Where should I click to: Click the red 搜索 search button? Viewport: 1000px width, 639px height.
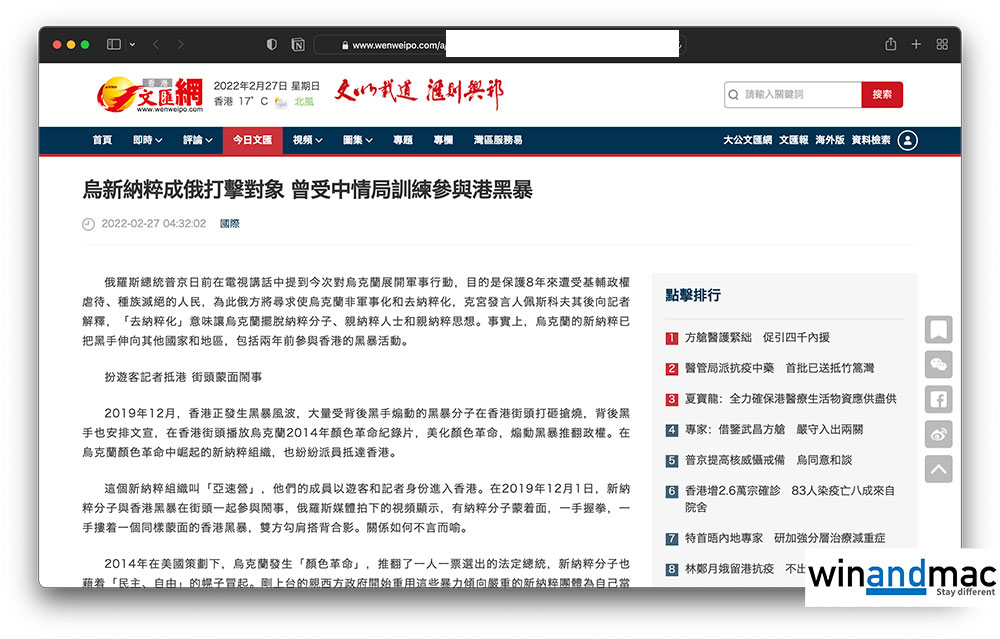point(881,95)
